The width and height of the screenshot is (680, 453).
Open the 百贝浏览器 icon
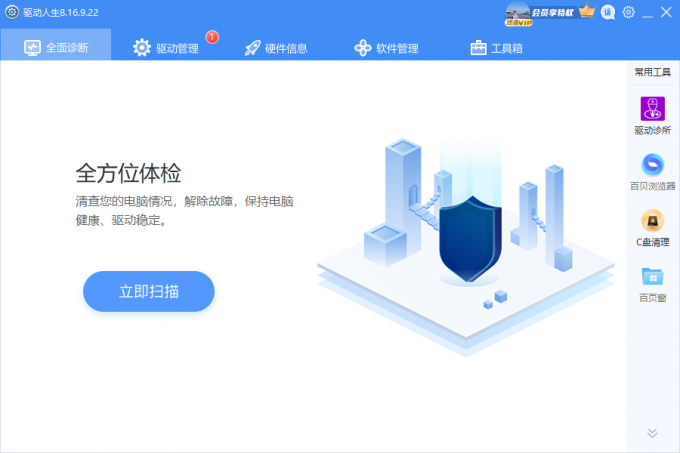click(652, 165)
